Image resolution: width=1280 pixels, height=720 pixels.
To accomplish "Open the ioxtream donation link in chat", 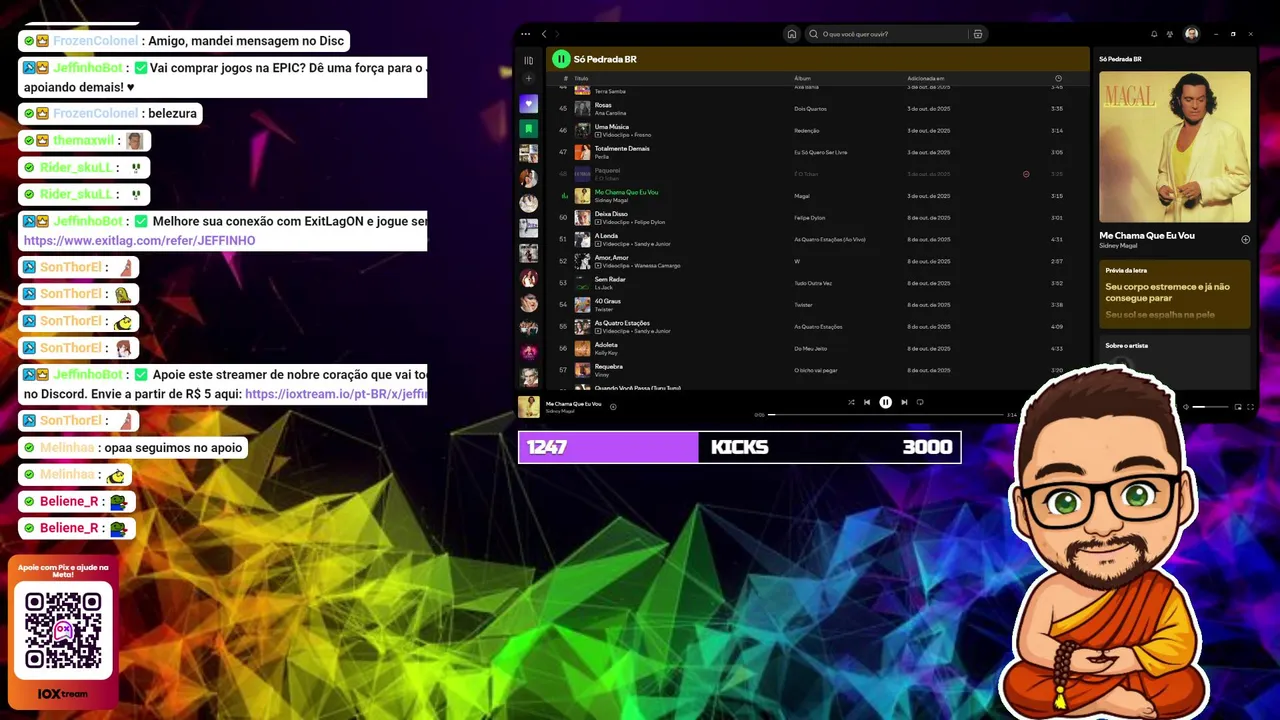I will click(x=336, y=395).
